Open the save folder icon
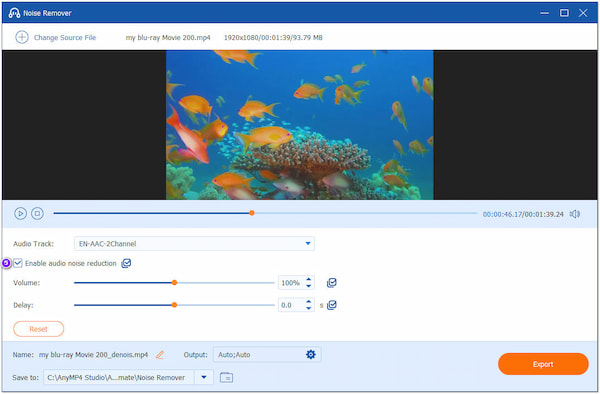 click(x=227, y=377)
